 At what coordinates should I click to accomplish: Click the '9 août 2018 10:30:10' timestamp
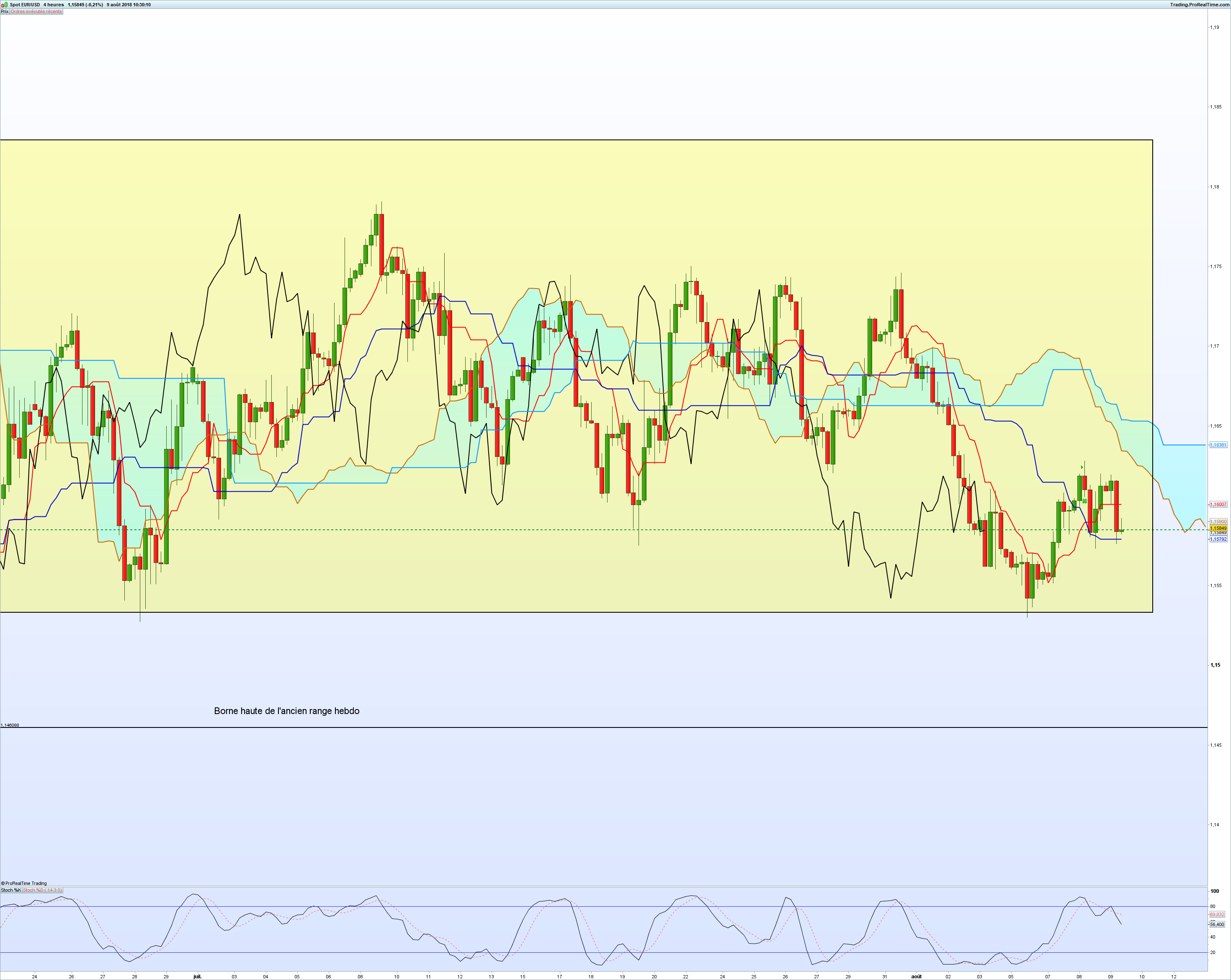[x=129, y=5]
